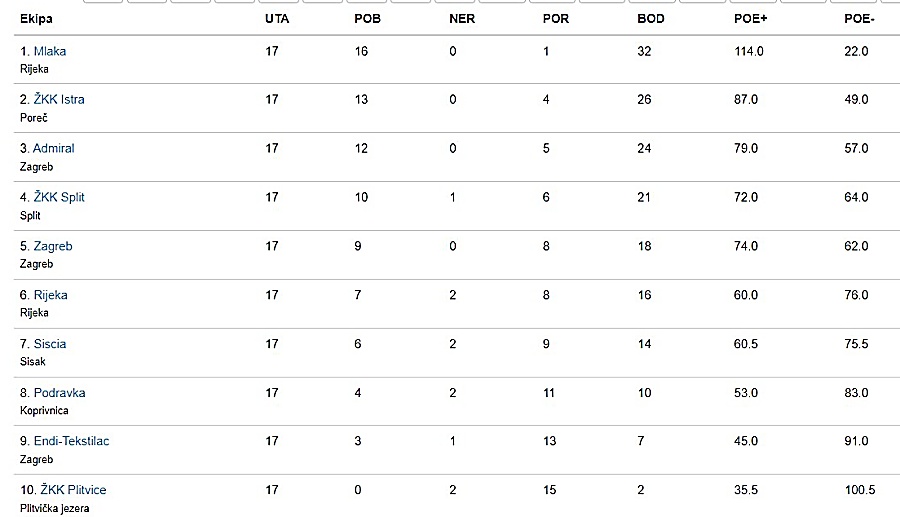Open the Rijeka team link
The height and width of the screenshot is (517, 900).
[51, 295]
